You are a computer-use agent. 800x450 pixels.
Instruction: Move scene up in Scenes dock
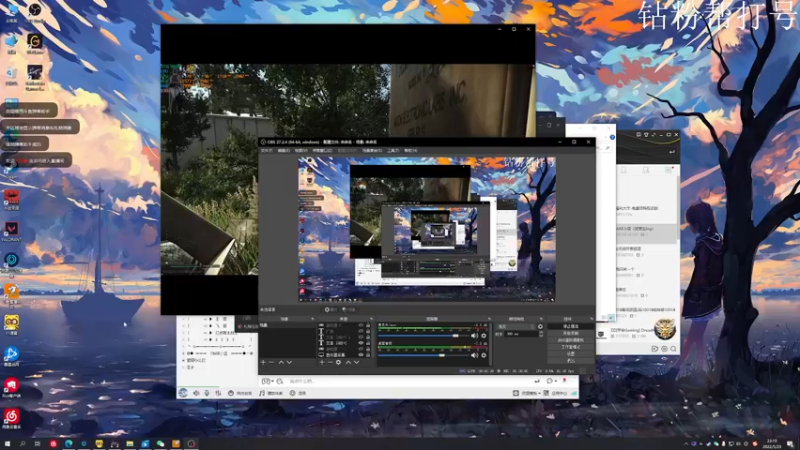coord(281,362)
